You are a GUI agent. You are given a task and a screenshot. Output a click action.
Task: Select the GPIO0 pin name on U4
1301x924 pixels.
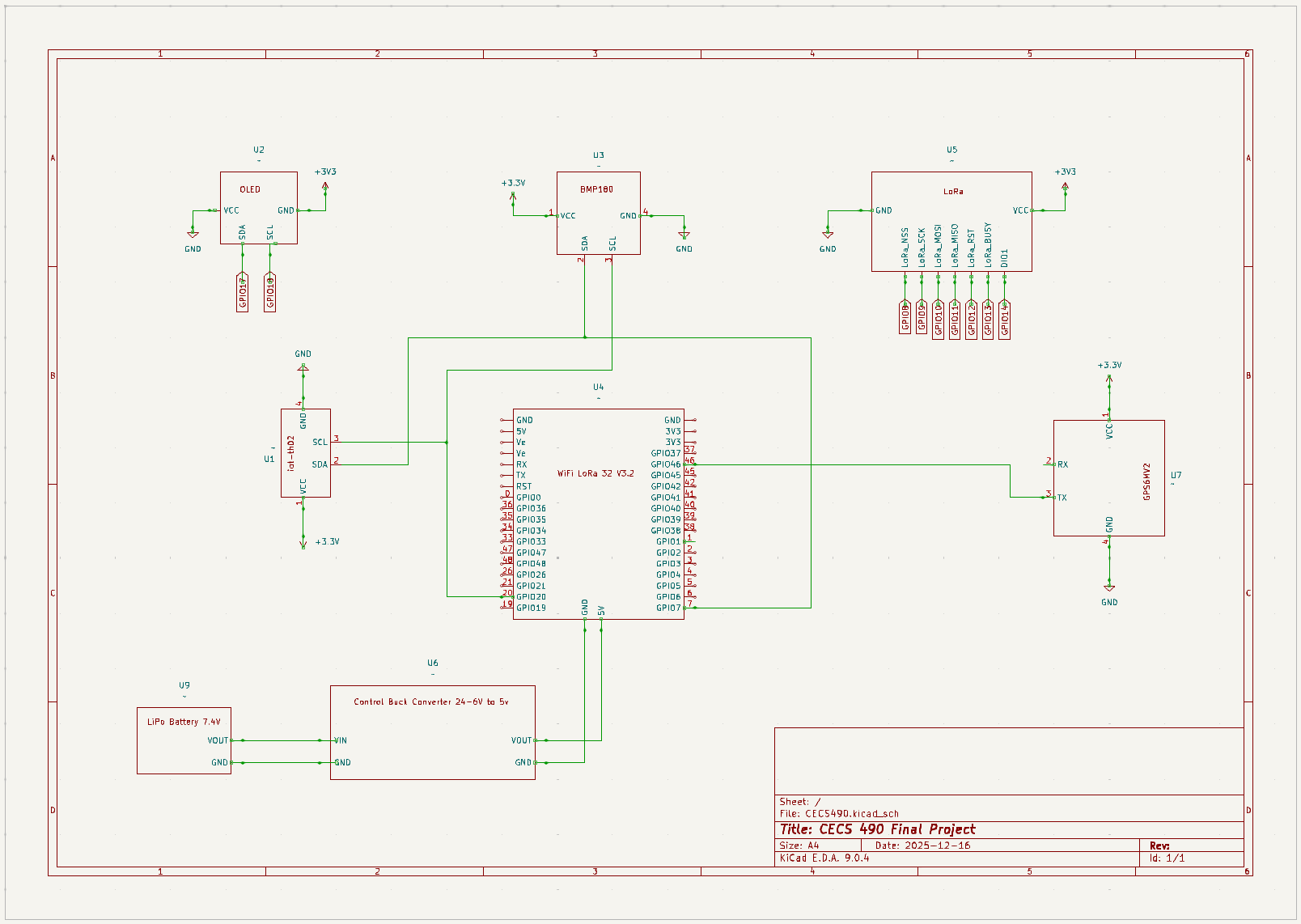(528, 498)
